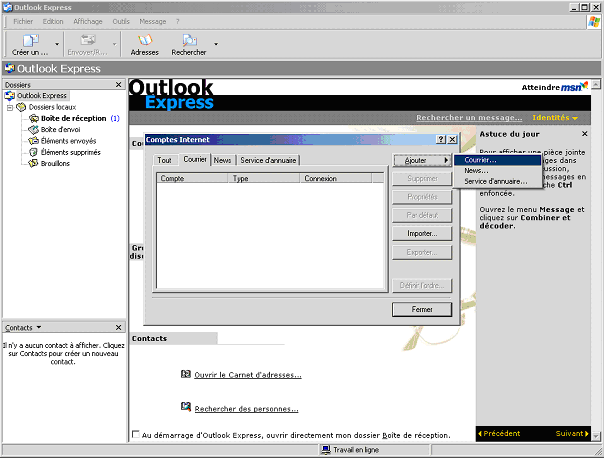The image size is (604, 459).
Task: Open dropdown arrow next to Envoyer/Recevoir
Action: [114, 44]
